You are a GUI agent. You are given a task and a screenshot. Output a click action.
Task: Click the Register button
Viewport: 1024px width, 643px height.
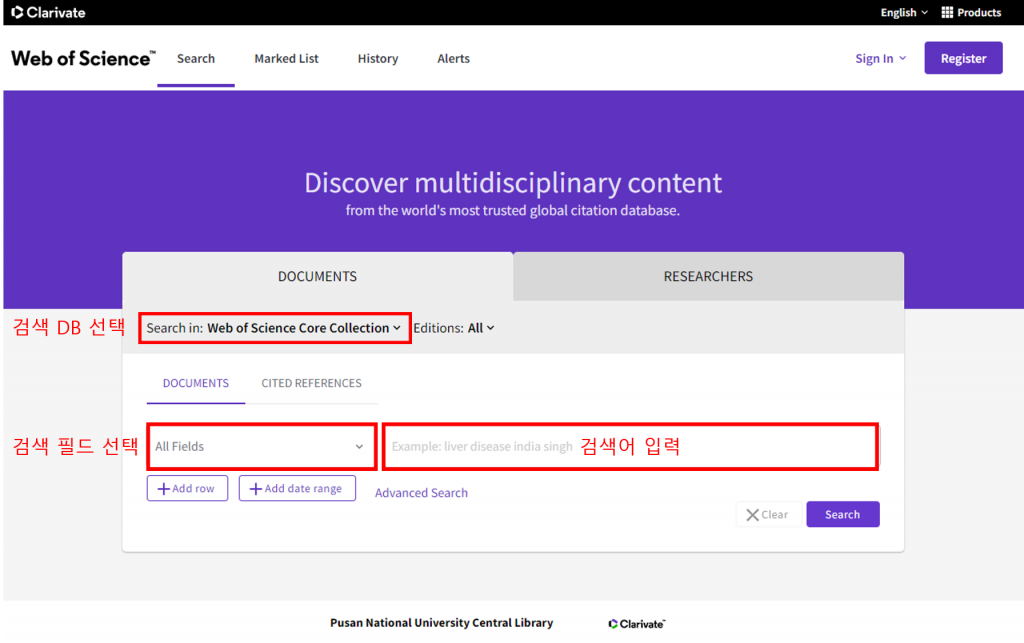[963, 58]
